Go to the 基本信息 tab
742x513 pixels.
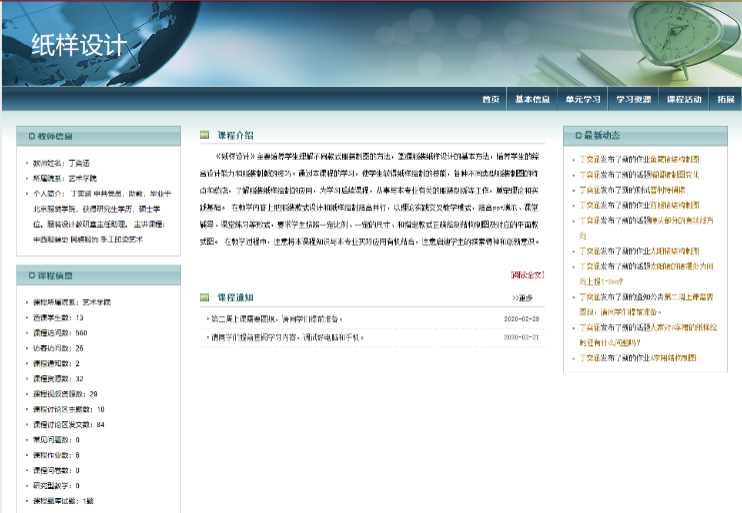pyautogui.click(x=532, y=100)
